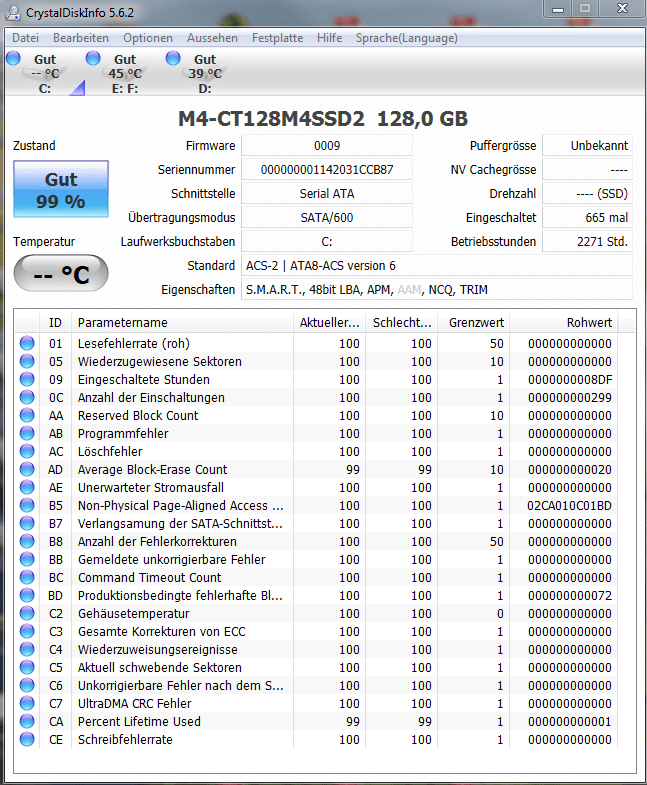The width and height of the screenshot is (647, 785).
Task: Open the Datei menu
Action: pos(26,38)
